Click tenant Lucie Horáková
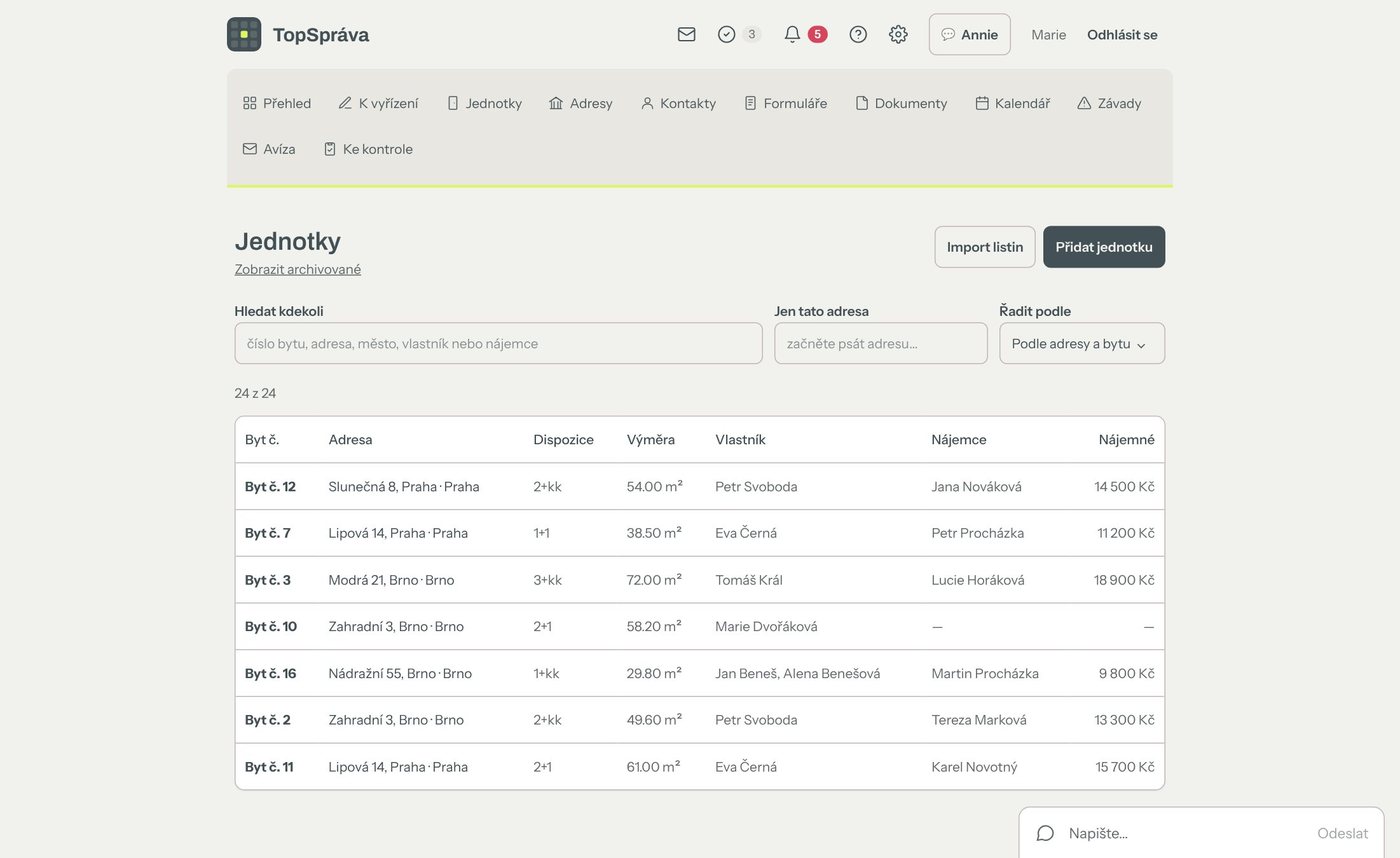The image size is (1400, 858). [978, 580]
